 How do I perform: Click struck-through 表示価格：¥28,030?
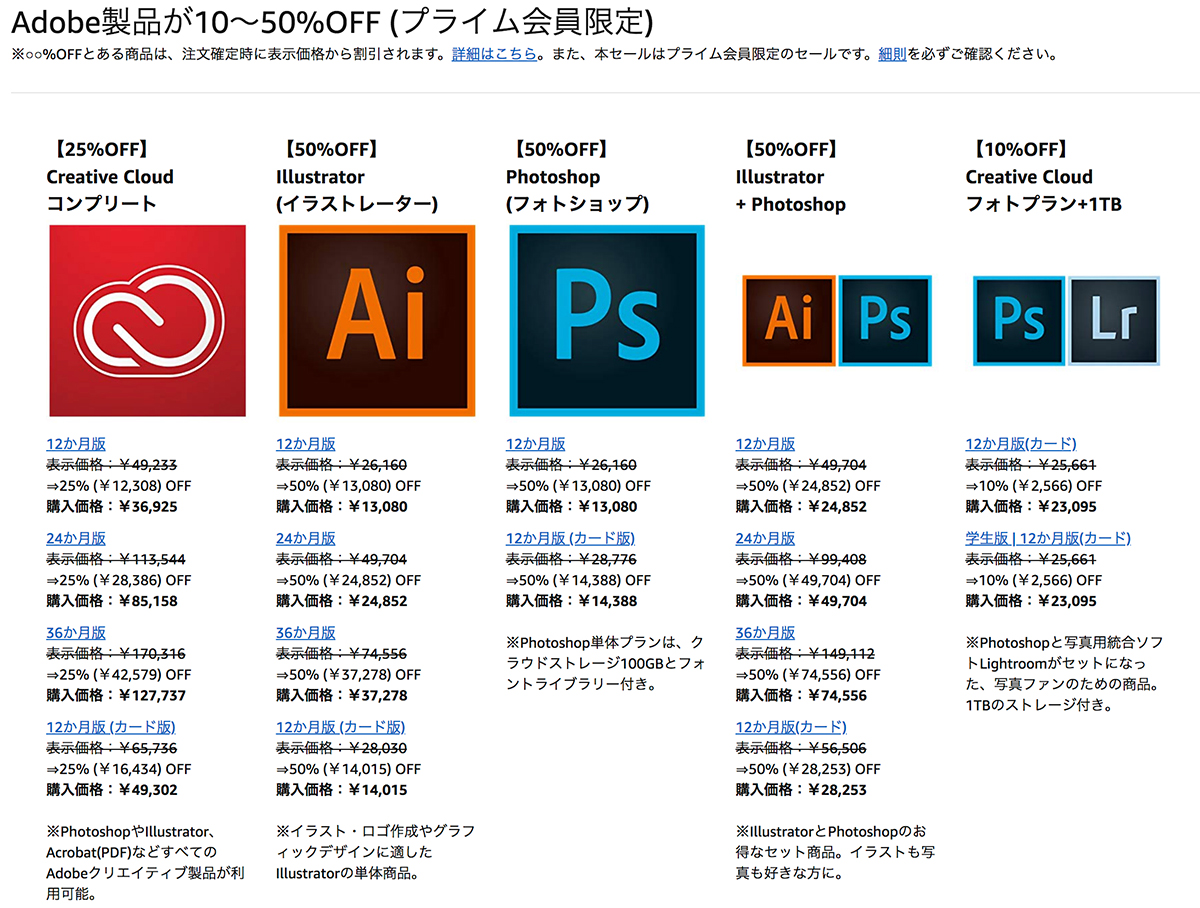click(342, 748)
